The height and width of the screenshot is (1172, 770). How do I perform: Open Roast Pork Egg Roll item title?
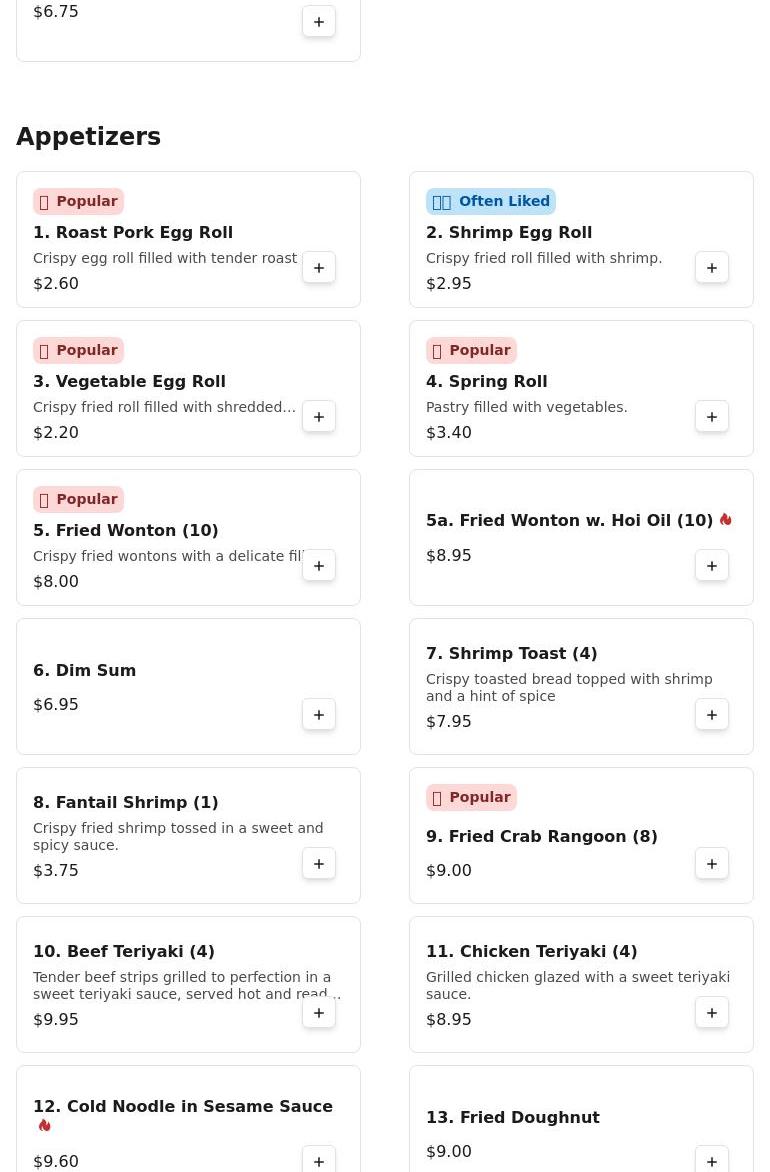coord(133,232)
